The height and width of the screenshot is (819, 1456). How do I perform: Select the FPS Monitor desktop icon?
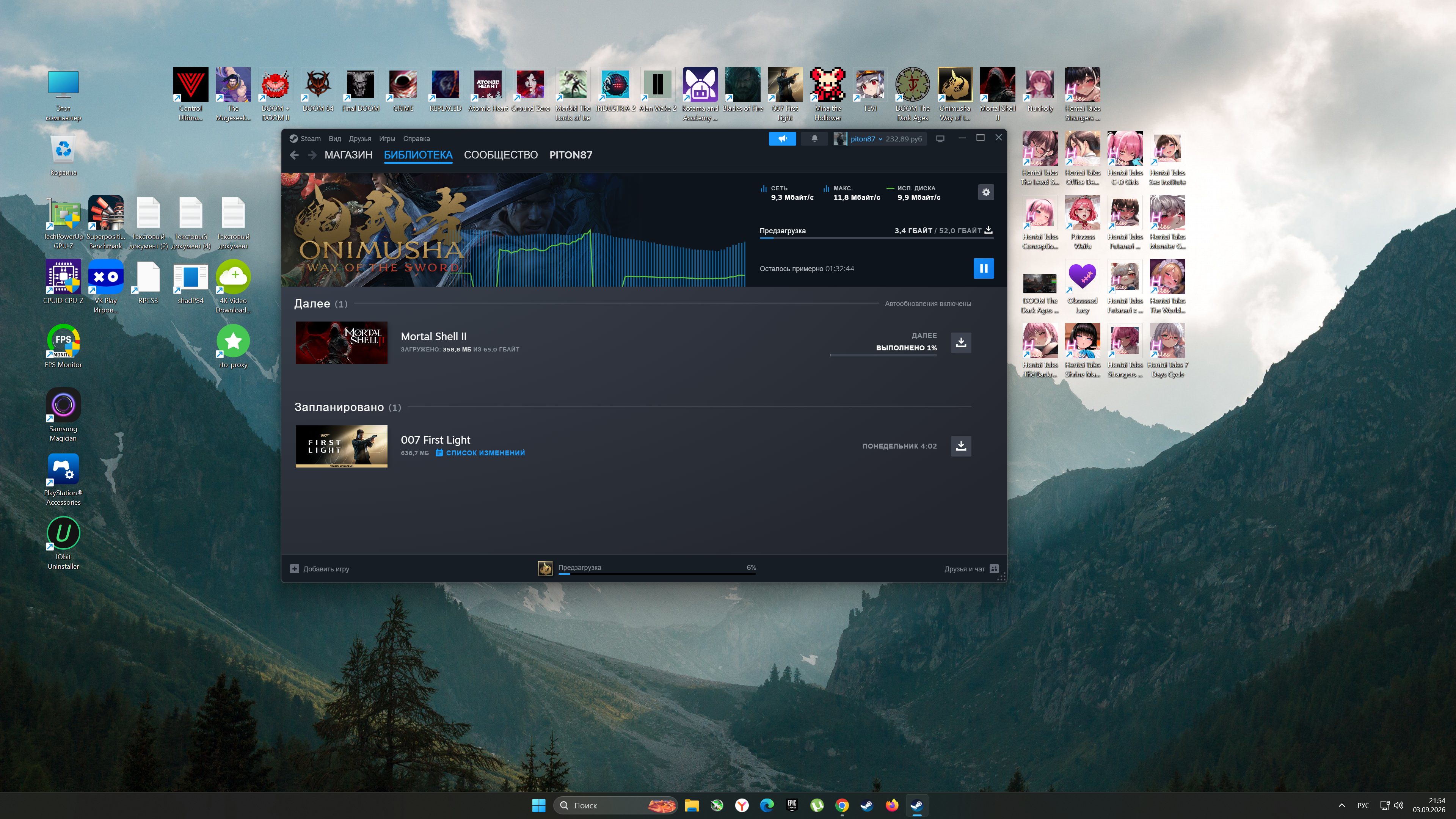63,346
